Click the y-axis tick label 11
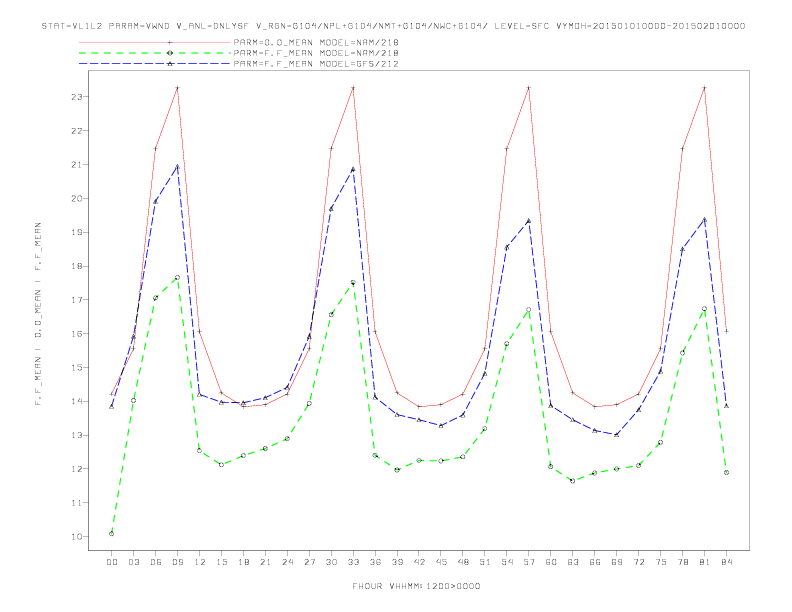 click(x=77, y=502)
